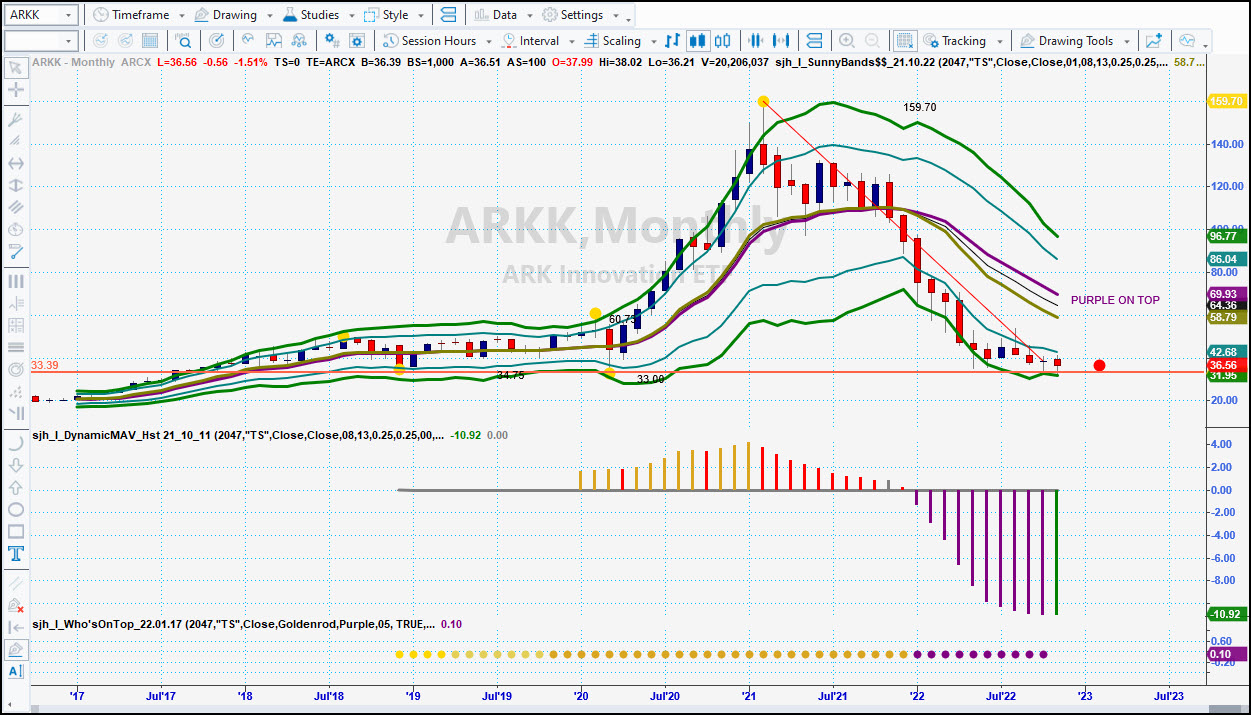Switch to hollow candlestick chart style

(x=724, y=41)
